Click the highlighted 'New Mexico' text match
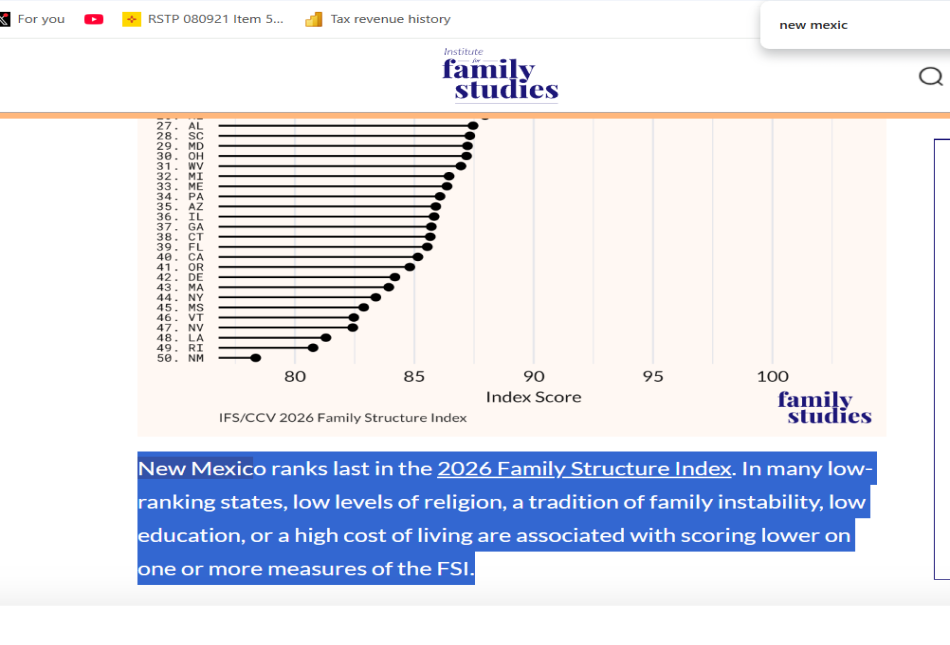Image resolution: width=950 pixels, height=645 pixels. tap(195, 468)
